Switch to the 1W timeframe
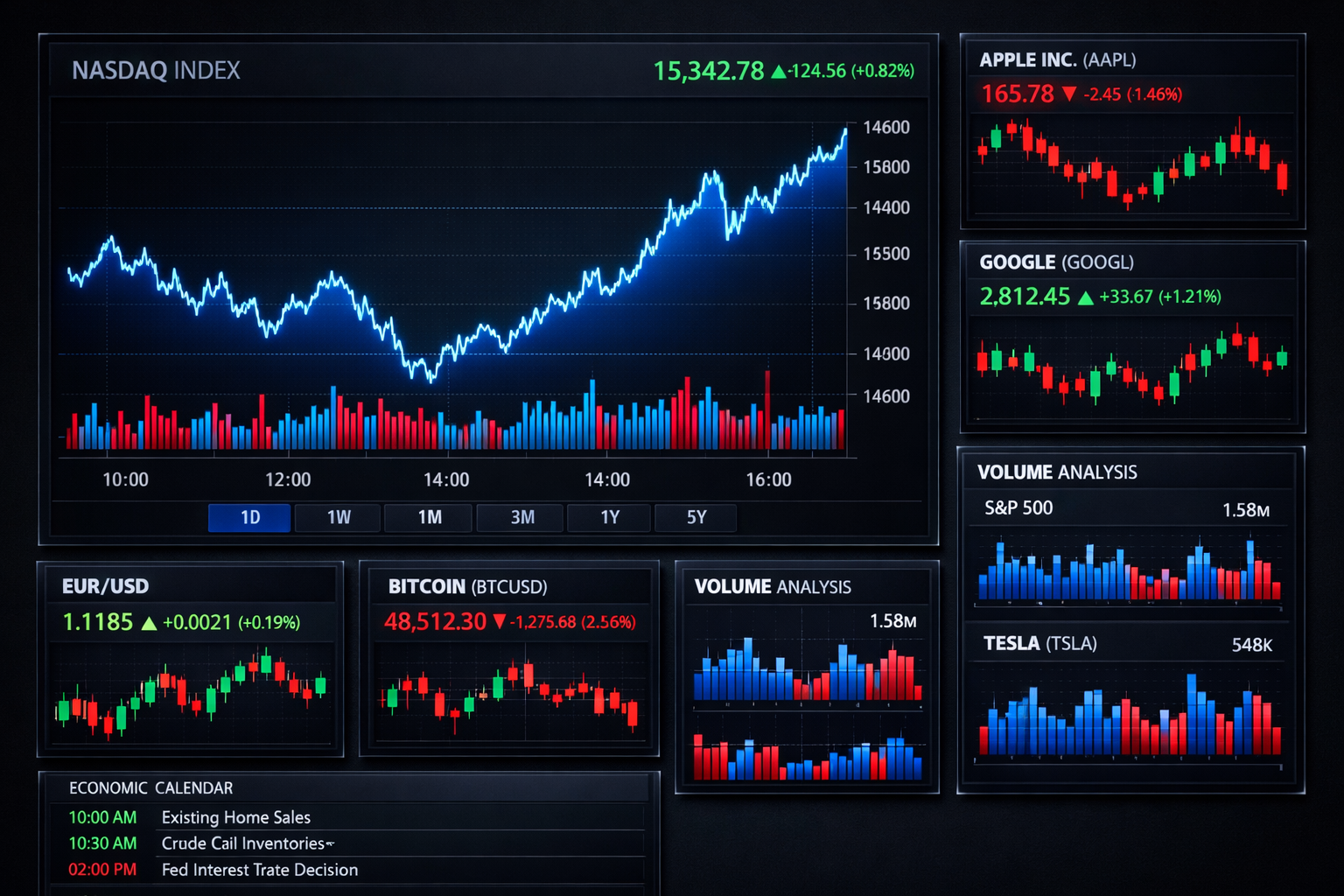The height and width of the screenshot is (896, 1344). pyautogui.click(x=338, y=517)
